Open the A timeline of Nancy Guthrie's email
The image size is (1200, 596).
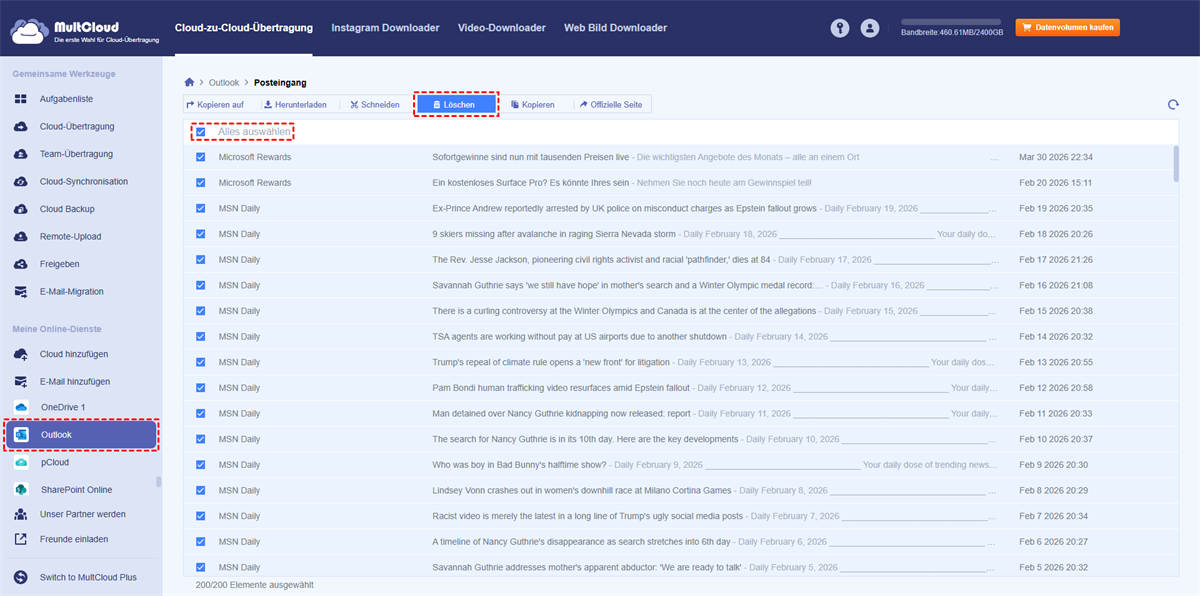(x=581, y=541)
